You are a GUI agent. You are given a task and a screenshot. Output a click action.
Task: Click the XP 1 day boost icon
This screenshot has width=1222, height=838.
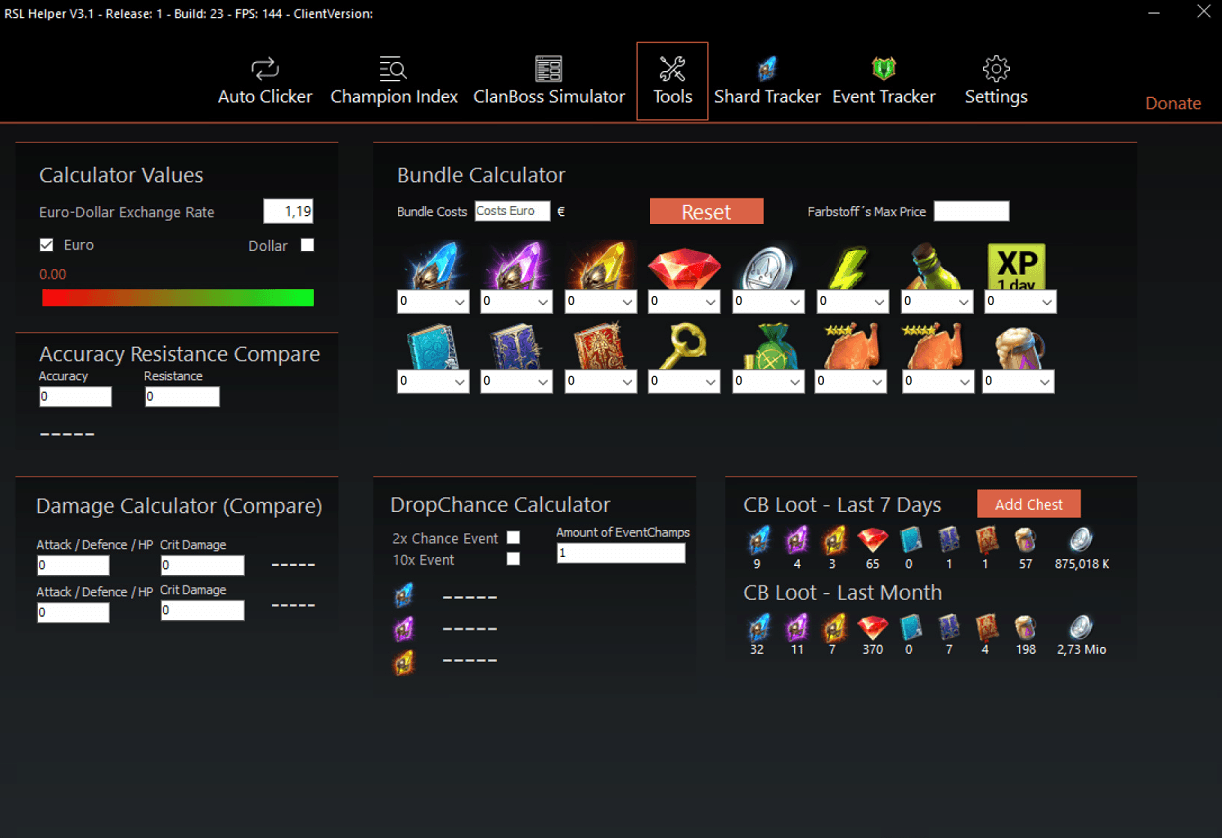click(1016, 266)
